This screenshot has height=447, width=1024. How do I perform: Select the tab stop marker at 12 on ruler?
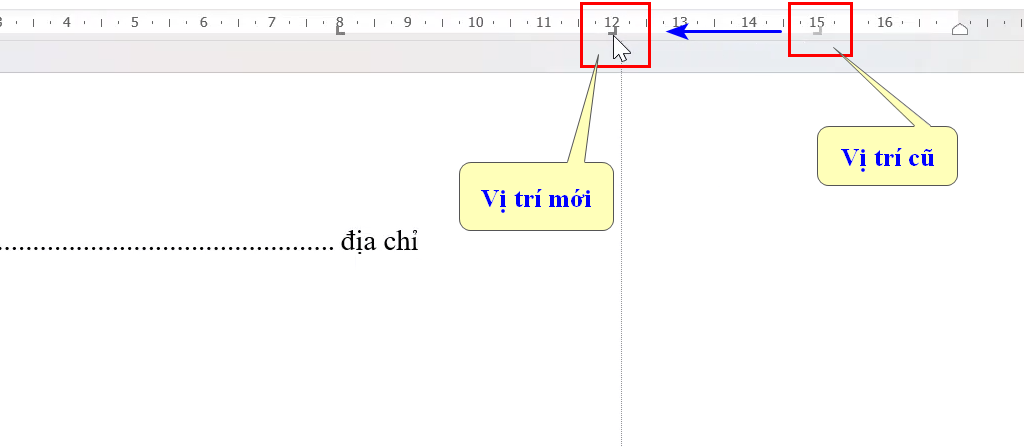tap(613, 31)
